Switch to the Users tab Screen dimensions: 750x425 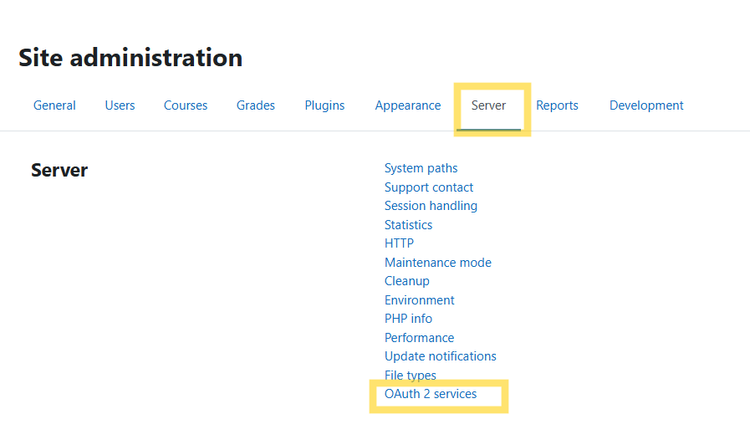[x=120, y=105]
